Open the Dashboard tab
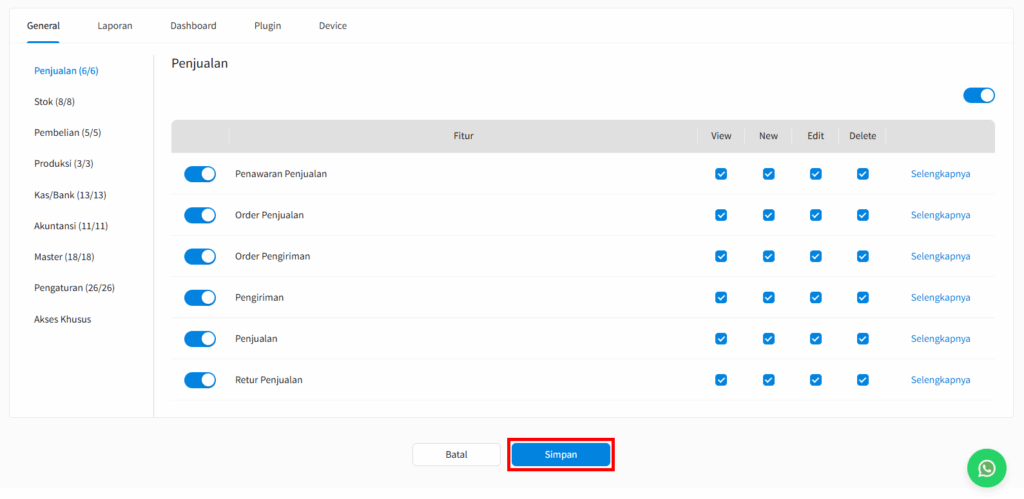 tap(193, 26)
